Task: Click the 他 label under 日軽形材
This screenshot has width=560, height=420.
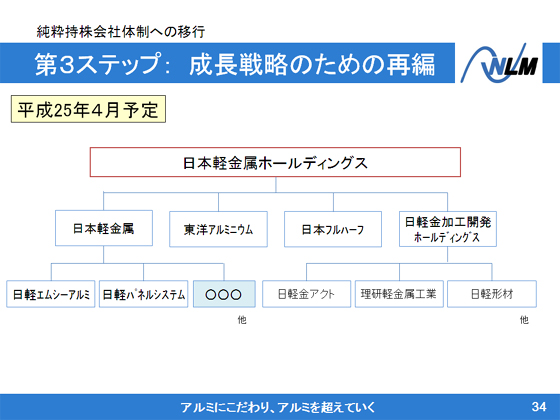Action: point(524,320)
